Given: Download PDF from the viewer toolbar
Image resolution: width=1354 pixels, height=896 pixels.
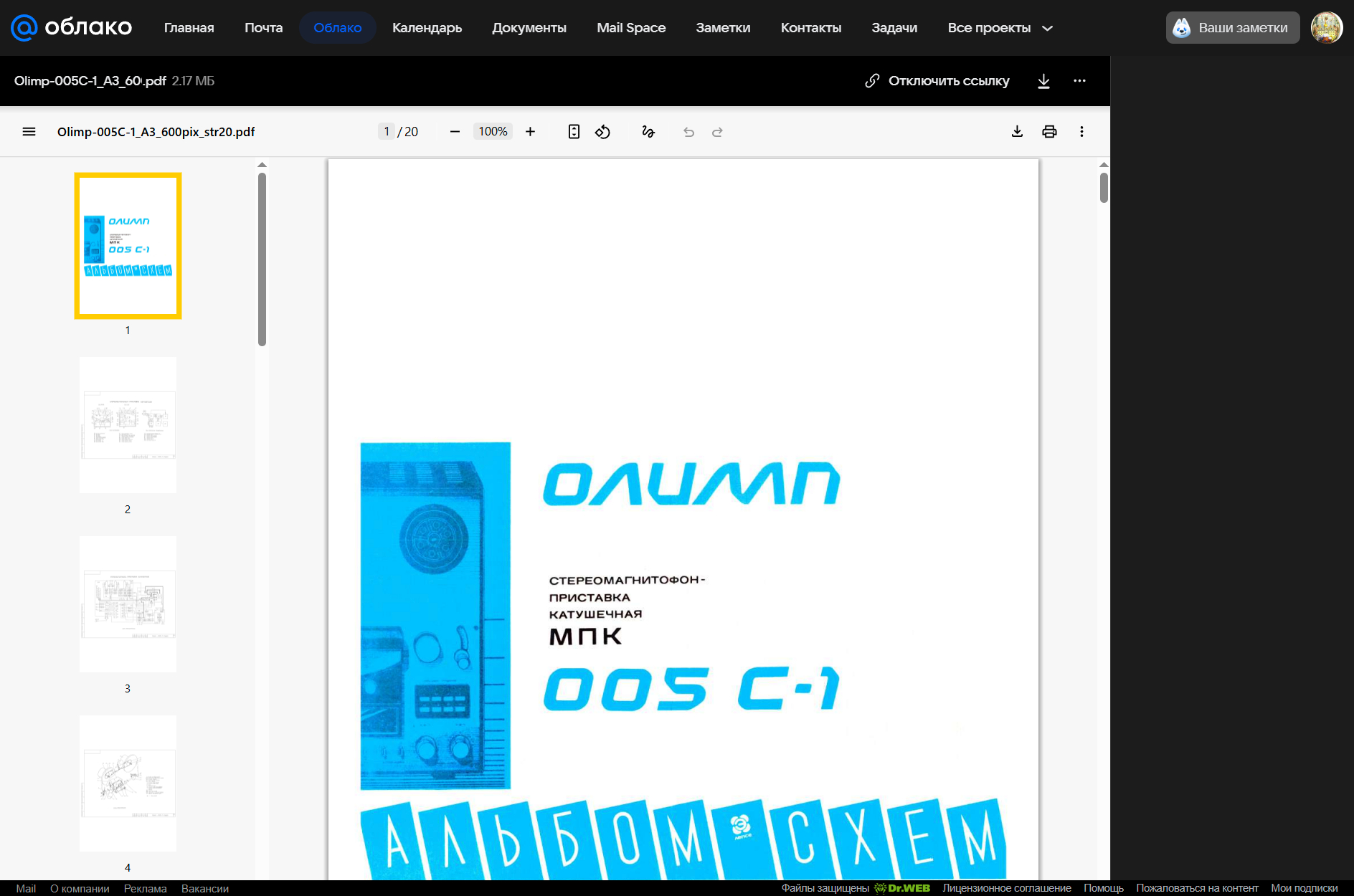Looking at the screenshot, I should tap(1017, 132).
